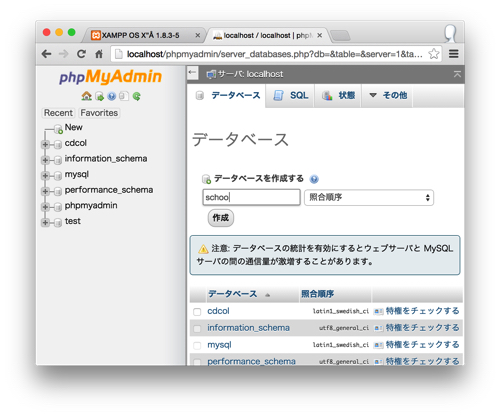Expand the test tree node
500x416 pixels.
pyautogui.click(x=45, y=222)
